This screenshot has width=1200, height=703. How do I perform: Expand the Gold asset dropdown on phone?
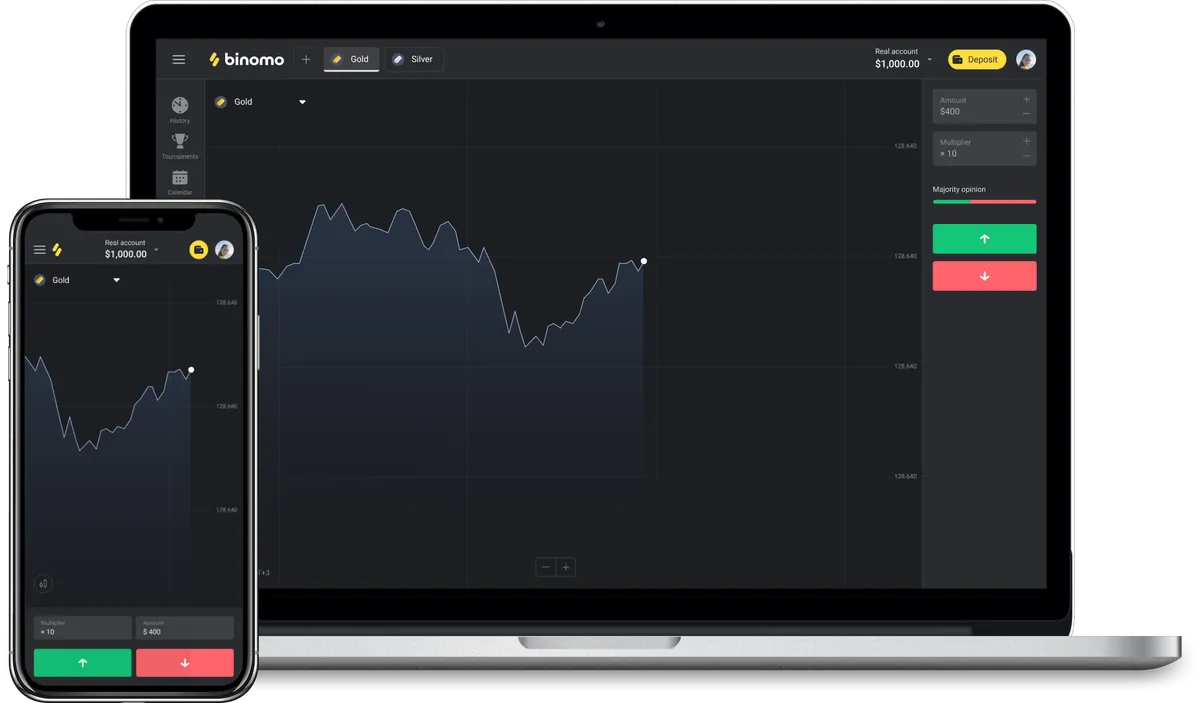[116, 280]
